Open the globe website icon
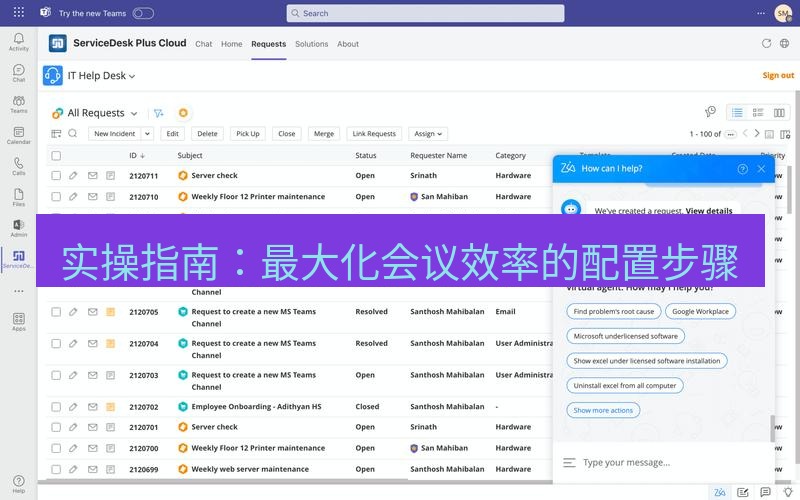800x500 pixels. [785, 43]
